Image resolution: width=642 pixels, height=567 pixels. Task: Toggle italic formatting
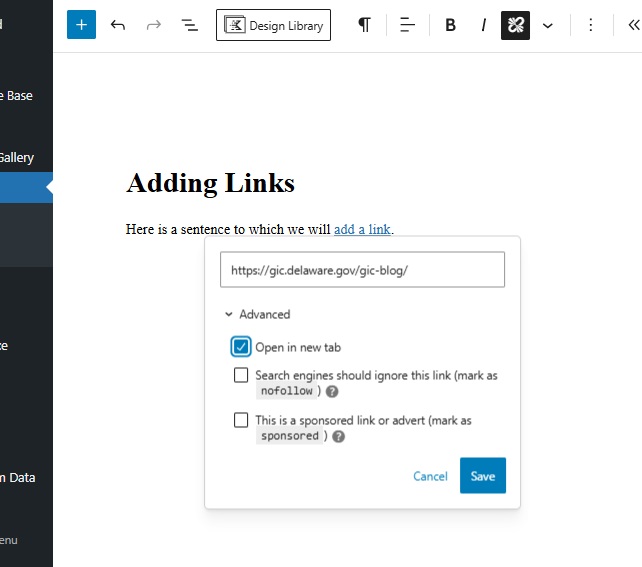[483, 25]
